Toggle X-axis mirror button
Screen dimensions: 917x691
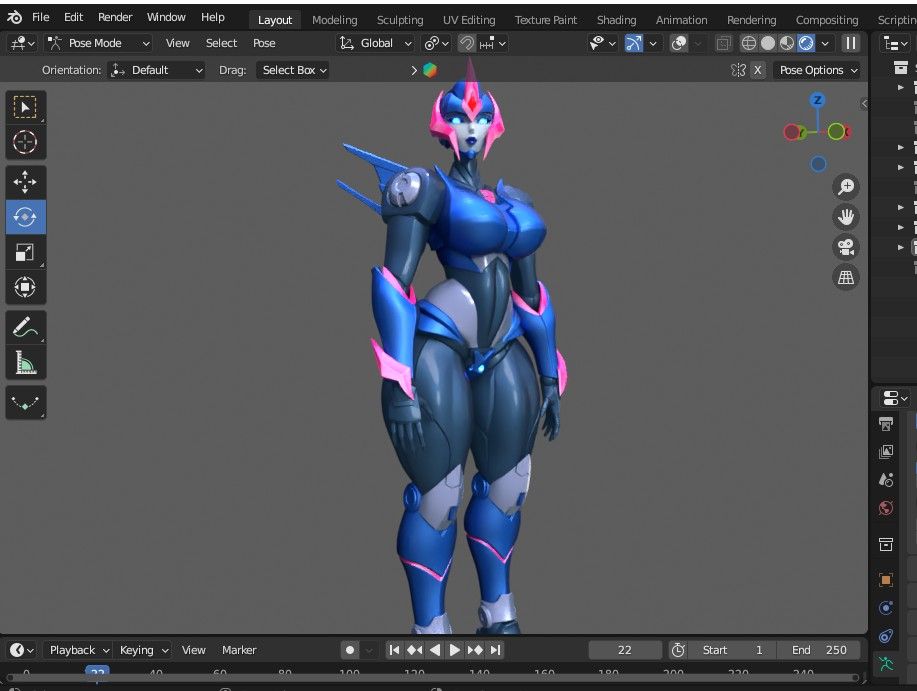coord(758,70)
